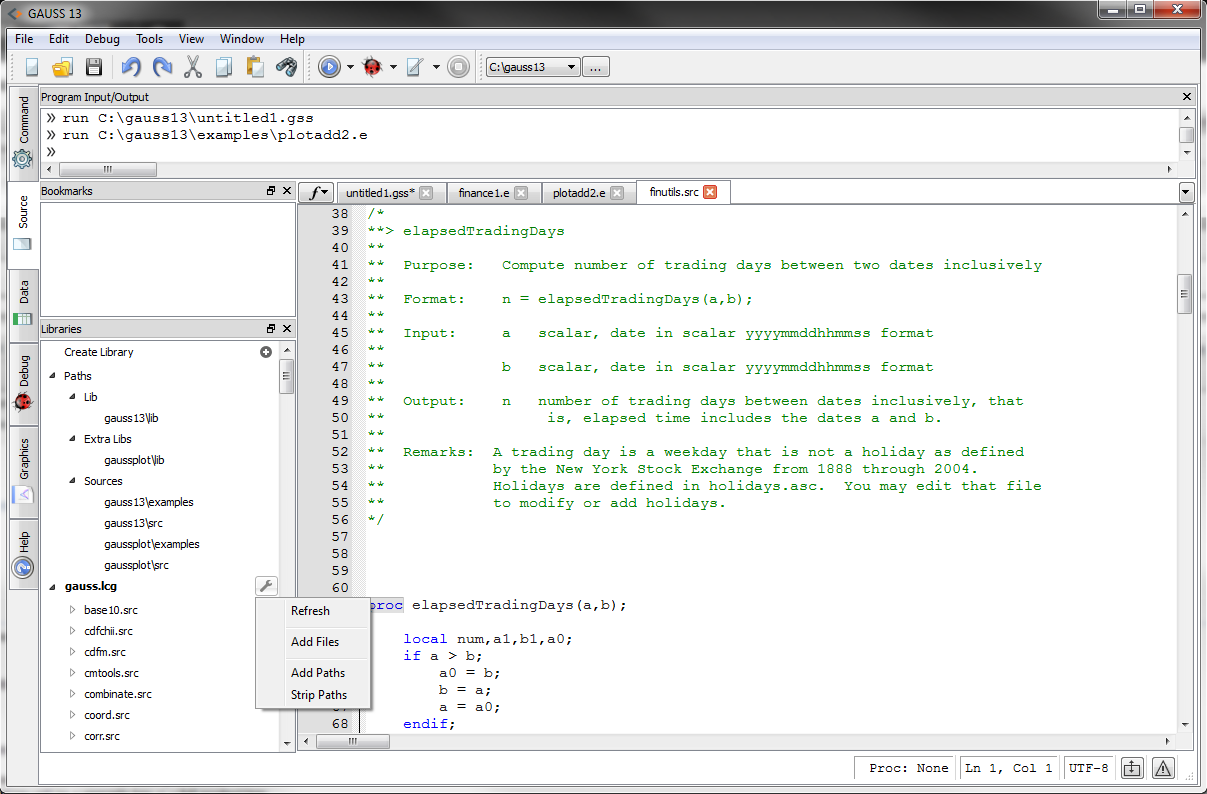Click the plus icon beside Create Library
Screen dimensions: 1207x794
[266, 352]
